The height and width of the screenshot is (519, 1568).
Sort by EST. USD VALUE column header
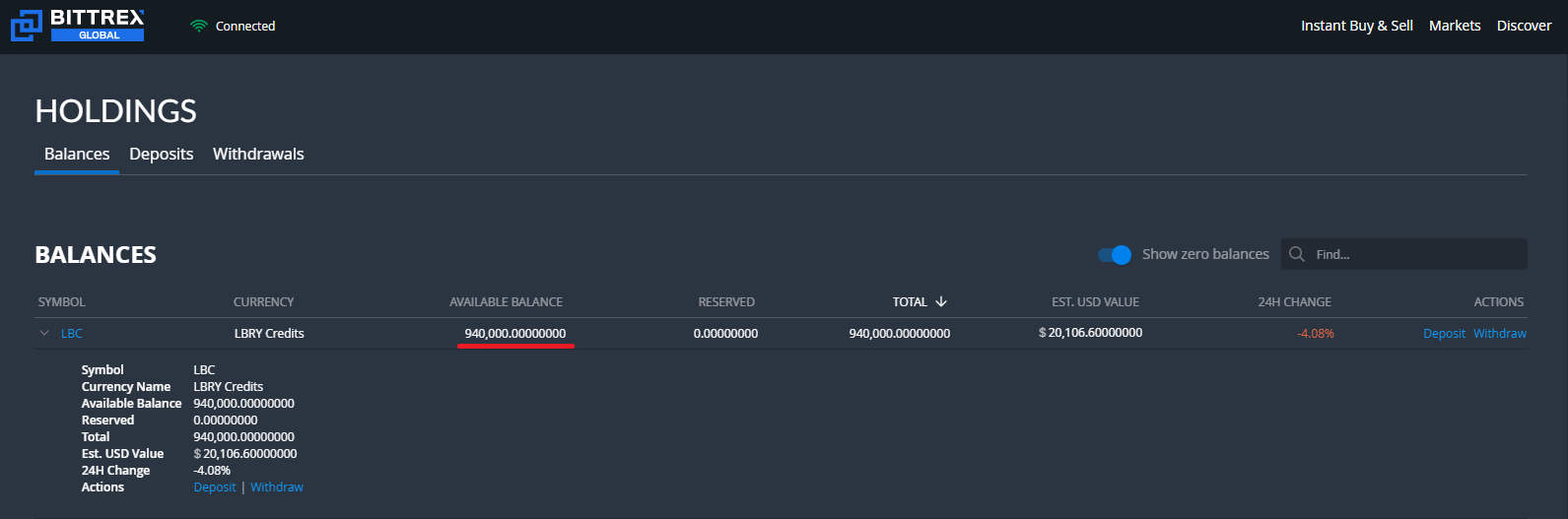(1095, 301)
